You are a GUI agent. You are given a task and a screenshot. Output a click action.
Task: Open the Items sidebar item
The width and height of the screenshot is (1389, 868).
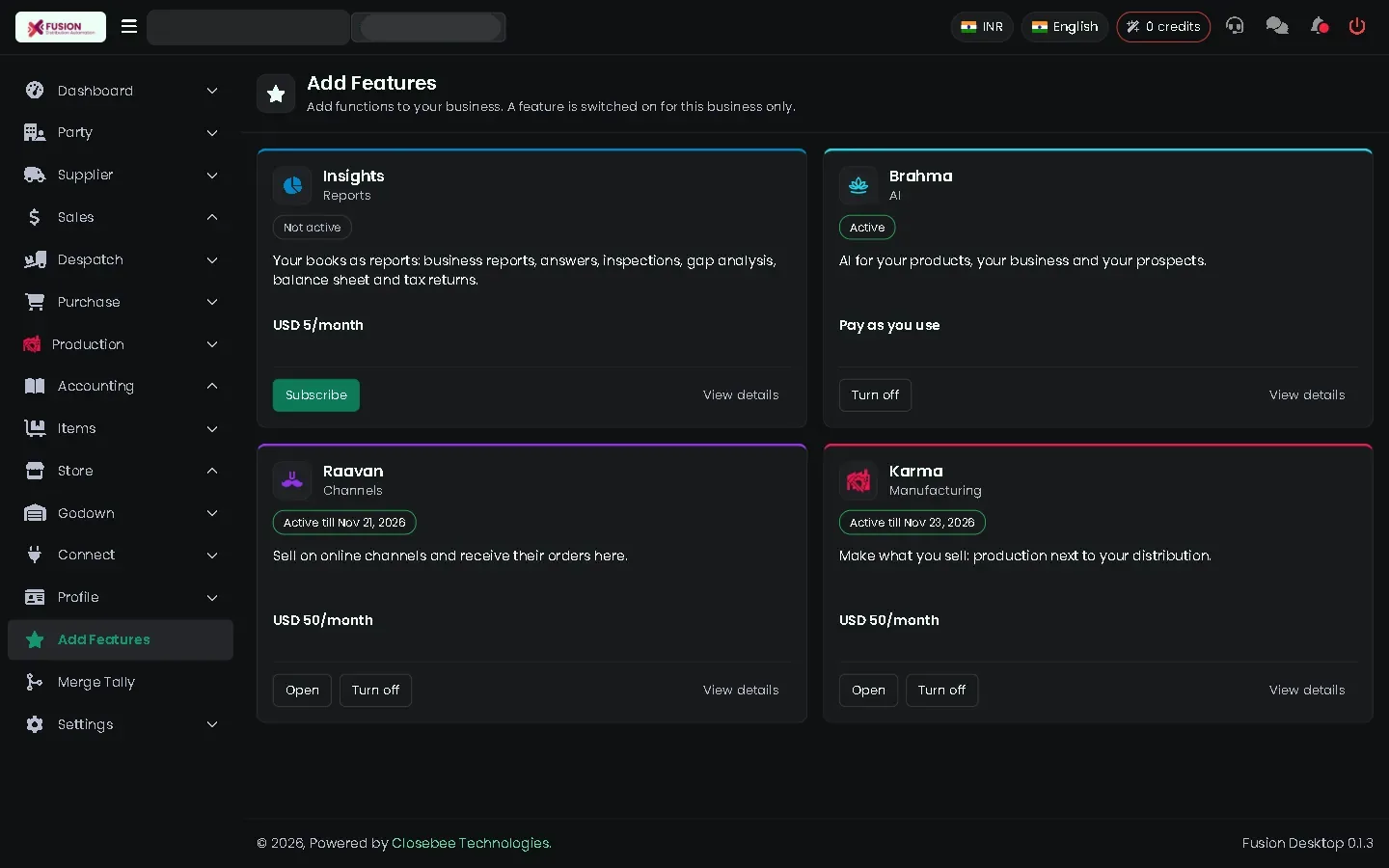(121, 428)
